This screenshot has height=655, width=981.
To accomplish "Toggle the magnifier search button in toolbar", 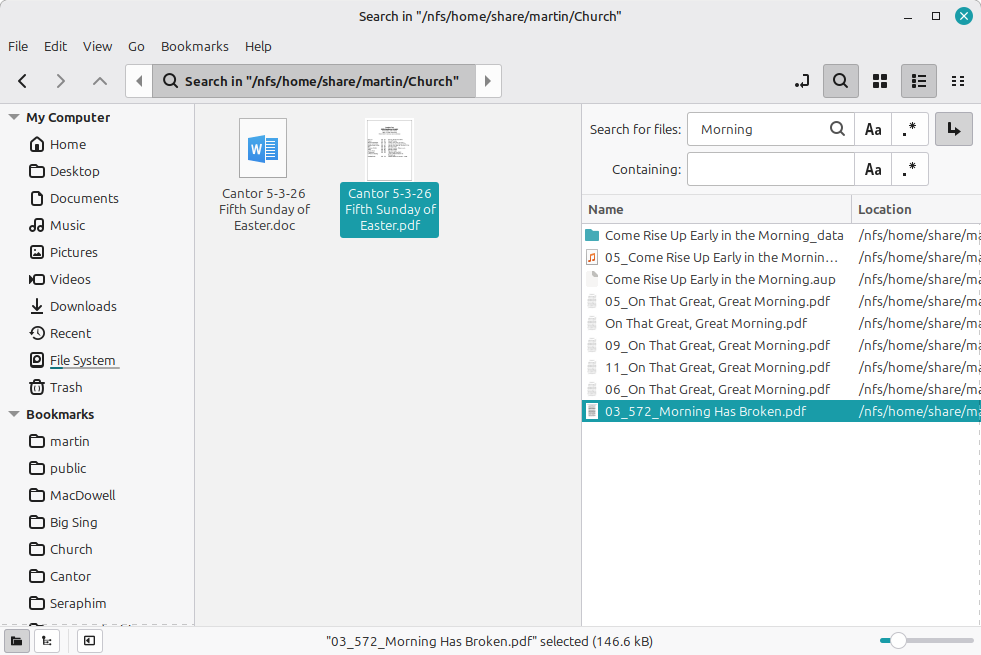I will (840, 81).
